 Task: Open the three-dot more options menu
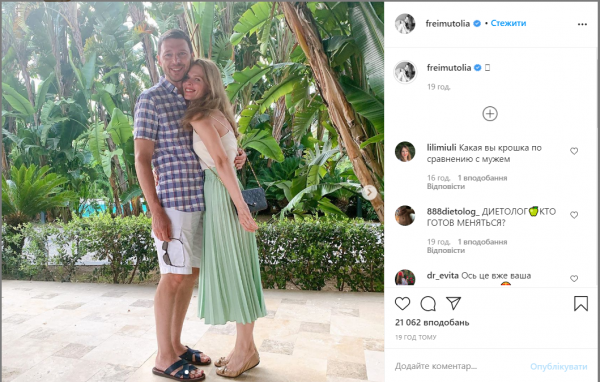tap(582, 24)
